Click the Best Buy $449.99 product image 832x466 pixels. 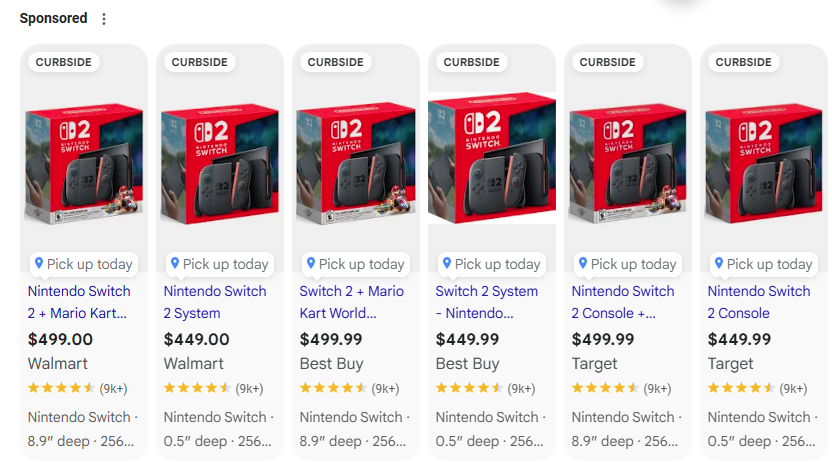[x=492, y=160]
